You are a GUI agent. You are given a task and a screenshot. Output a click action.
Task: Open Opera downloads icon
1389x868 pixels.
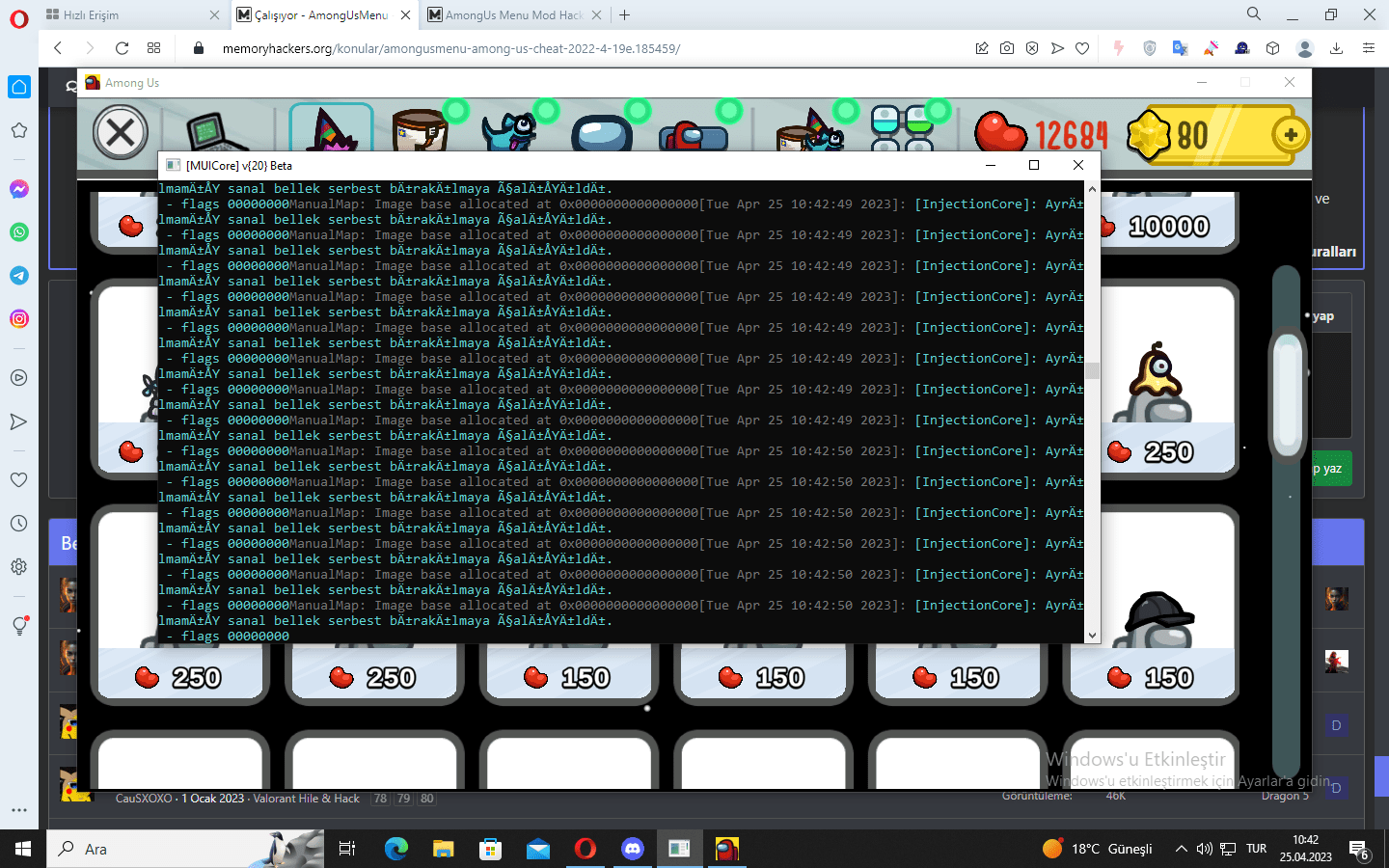[1337, 48]
